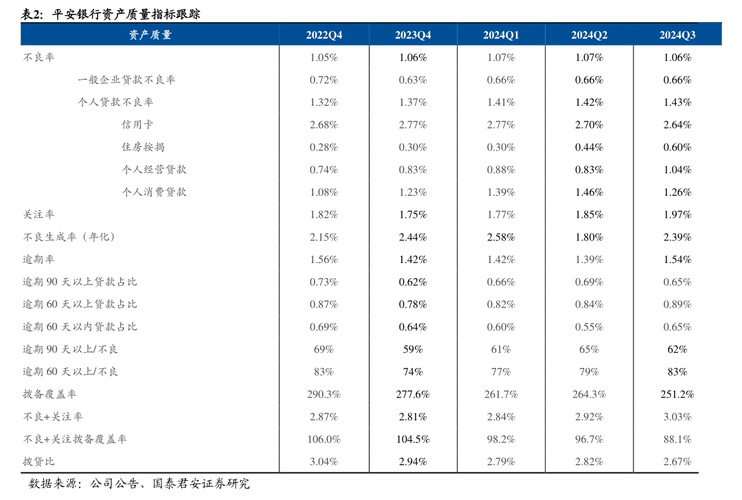
Task: Select the 2024Q2 column header
Action: point(590,35)
